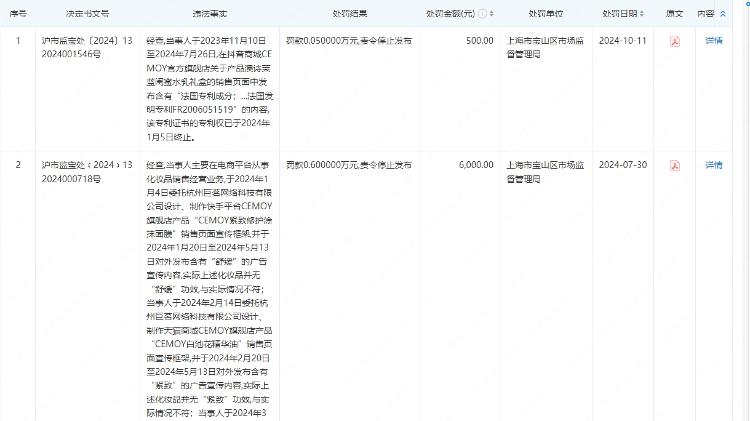View 详情 for the first penalty record

point(713,41)
